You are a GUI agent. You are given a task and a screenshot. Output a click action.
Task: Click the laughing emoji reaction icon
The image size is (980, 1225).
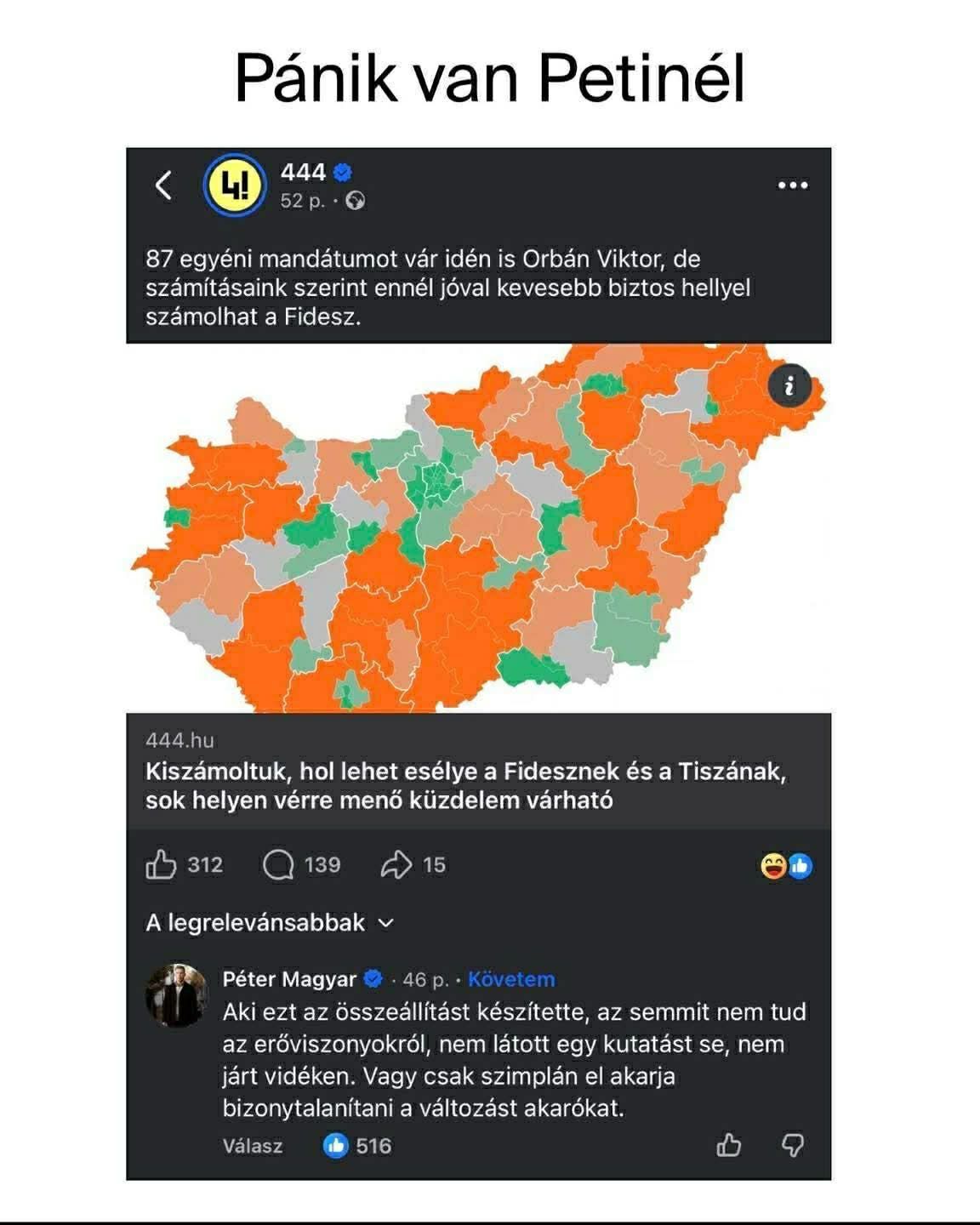[772, 865]
